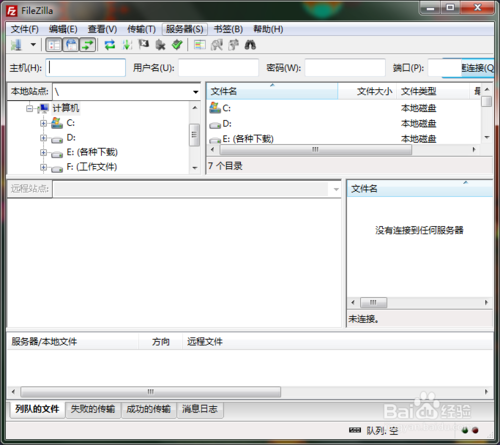This screenshot has height=445, width=500.
Task: Focus the 端口(P) port field
Action: [x=445, y=68]
